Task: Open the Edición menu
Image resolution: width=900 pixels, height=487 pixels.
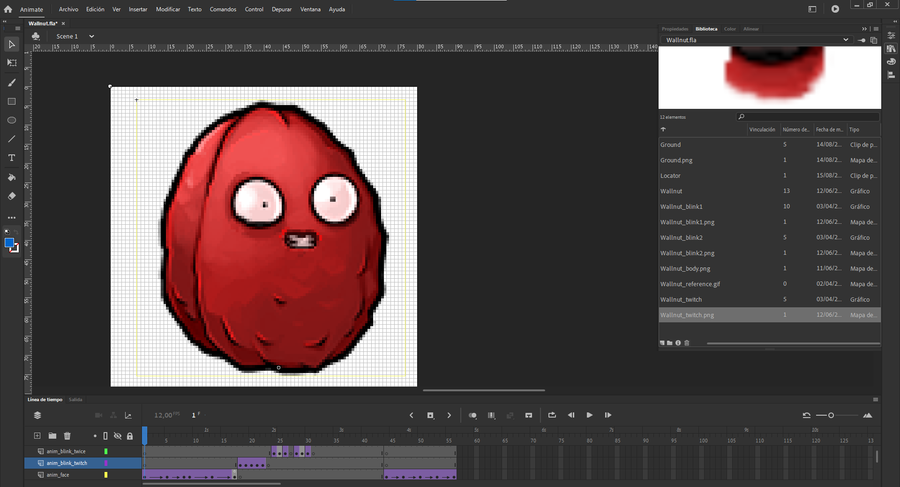Action: [95, 9]
